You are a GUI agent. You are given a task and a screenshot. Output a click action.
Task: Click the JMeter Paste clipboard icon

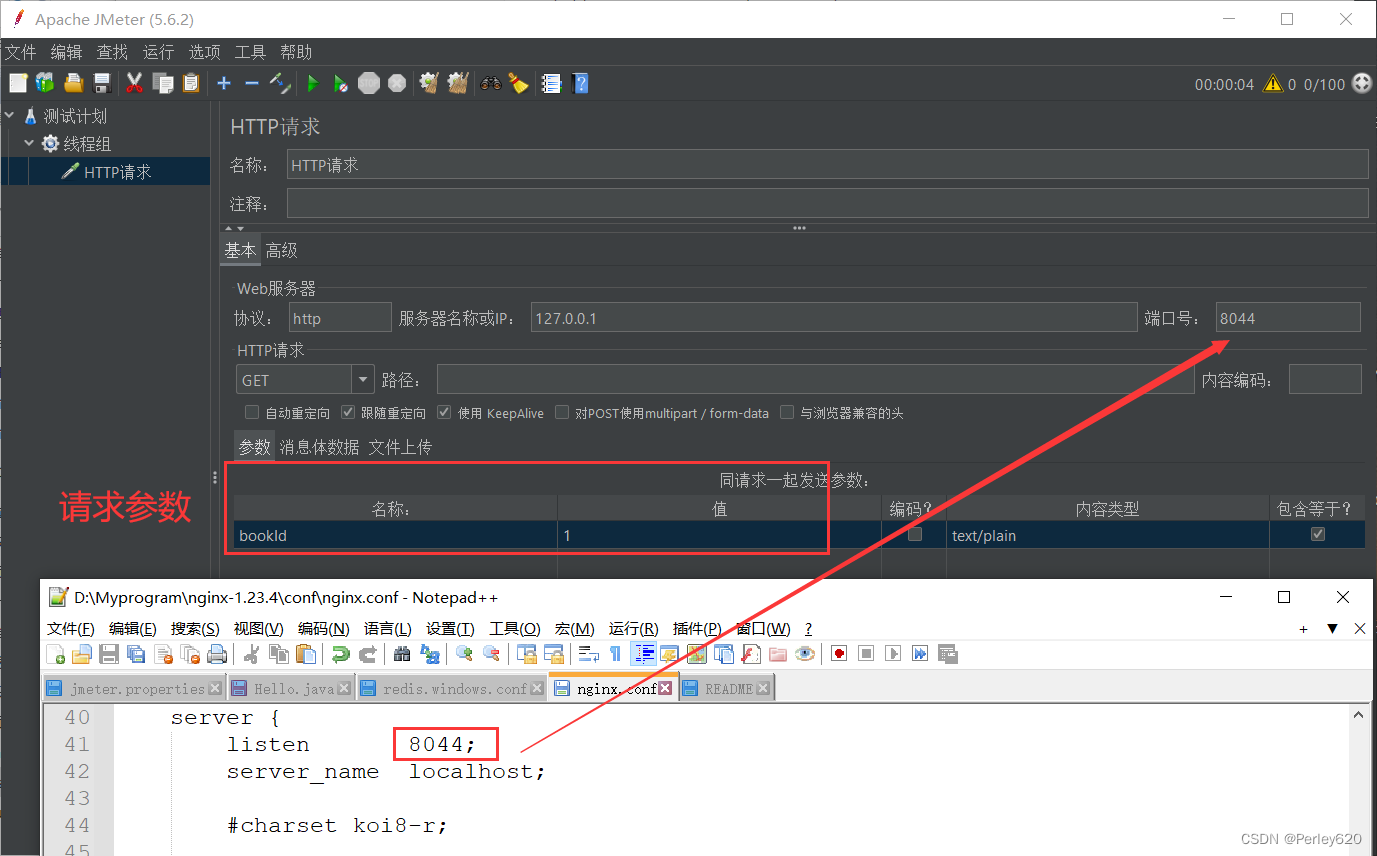click(x=190, y=84)
